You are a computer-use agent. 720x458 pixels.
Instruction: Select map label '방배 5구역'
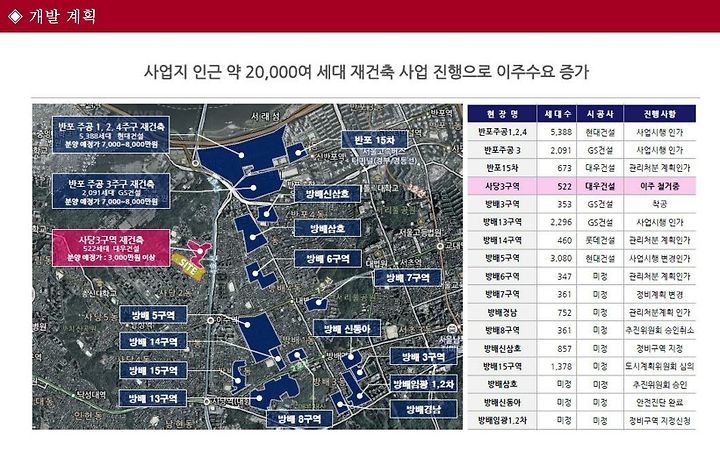(153, 315)
